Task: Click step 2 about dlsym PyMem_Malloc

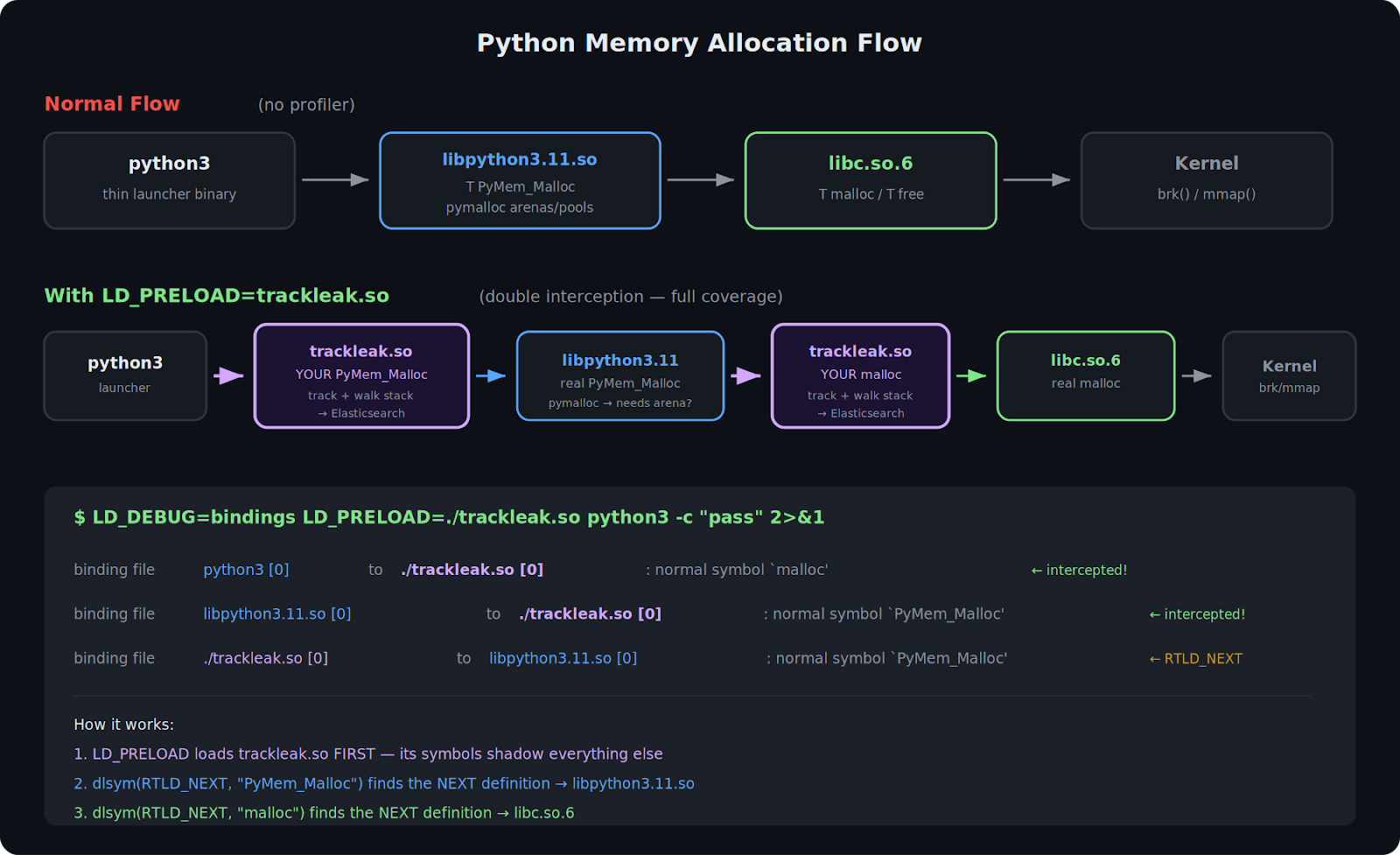Action: (384, 784)
